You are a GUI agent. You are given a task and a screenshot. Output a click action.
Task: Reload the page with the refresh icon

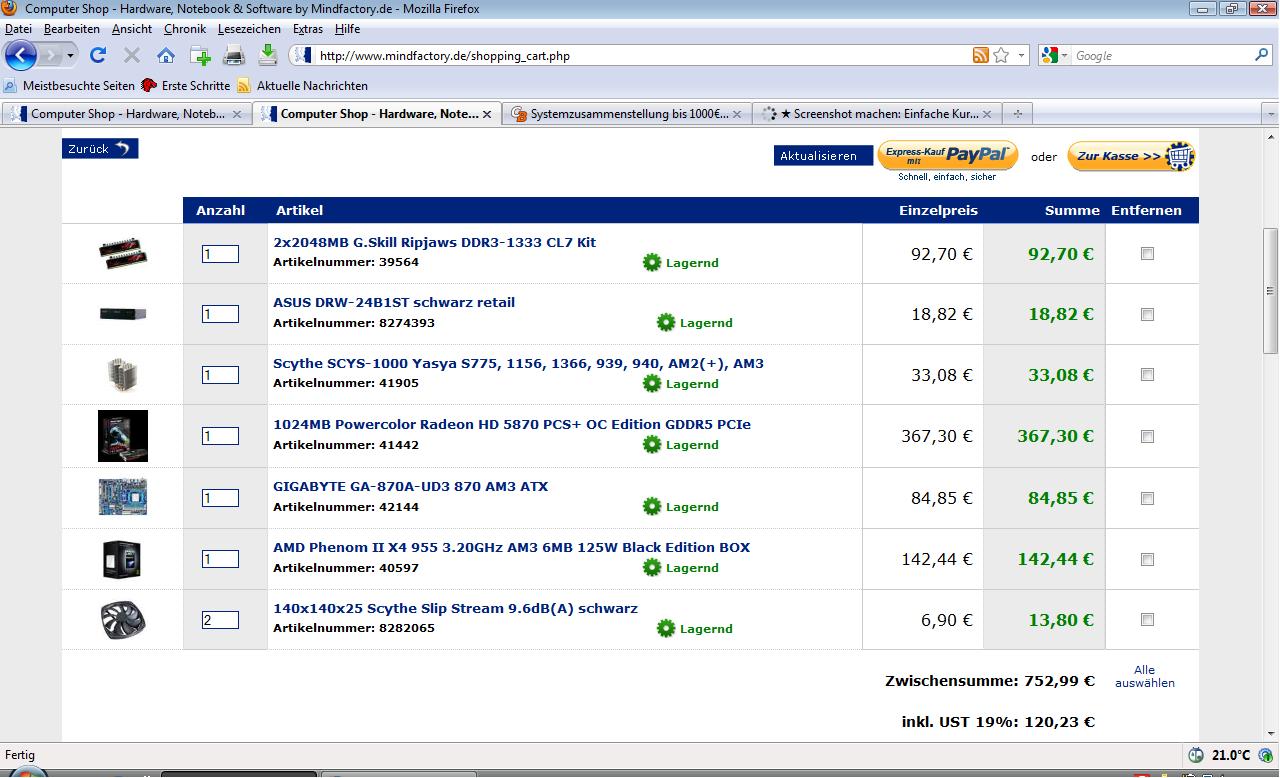click(x=98, y=55)
